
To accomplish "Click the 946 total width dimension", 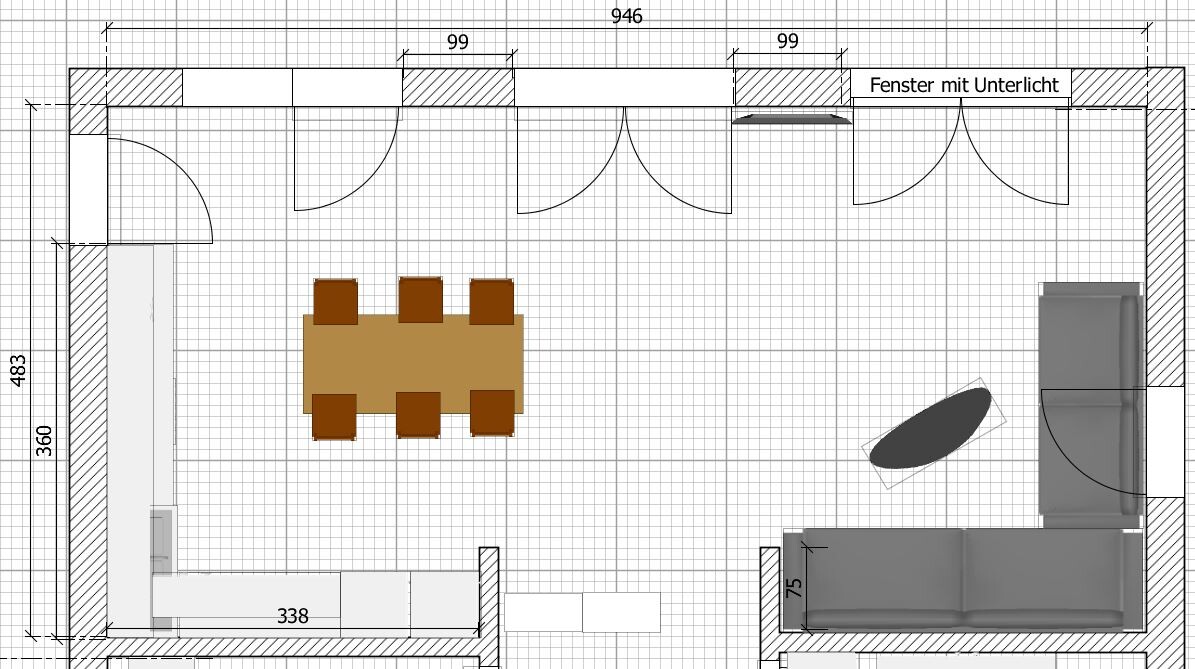I will point(626,17).
